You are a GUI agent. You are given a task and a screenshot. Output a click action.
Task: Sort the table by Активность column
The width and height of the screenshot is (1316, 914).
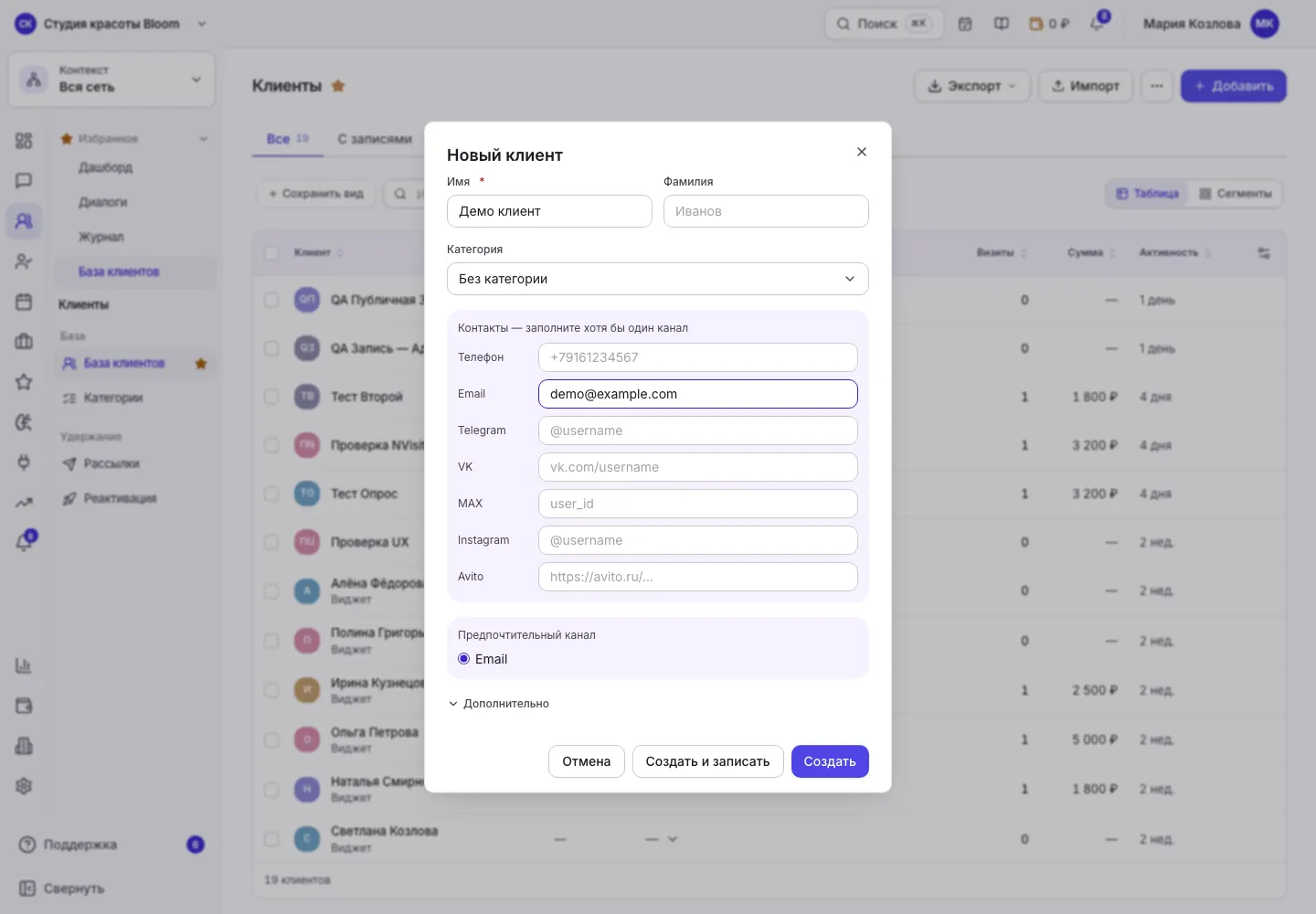tap(1174, 252)
